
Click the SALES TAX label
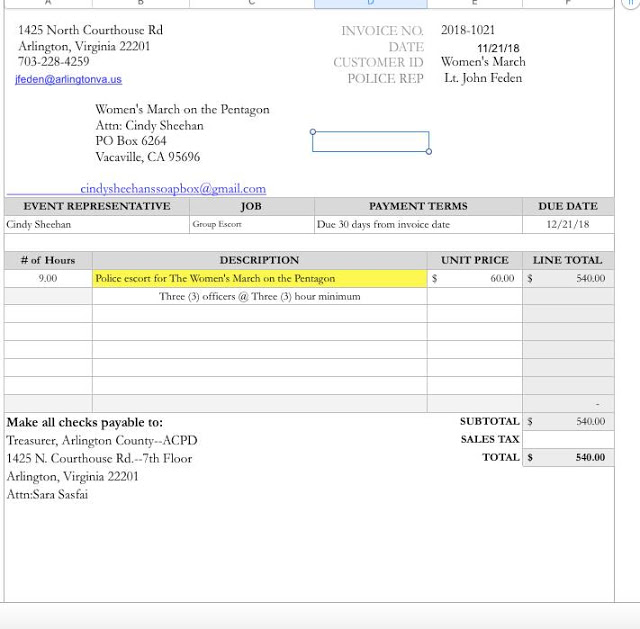click(490, 439)
